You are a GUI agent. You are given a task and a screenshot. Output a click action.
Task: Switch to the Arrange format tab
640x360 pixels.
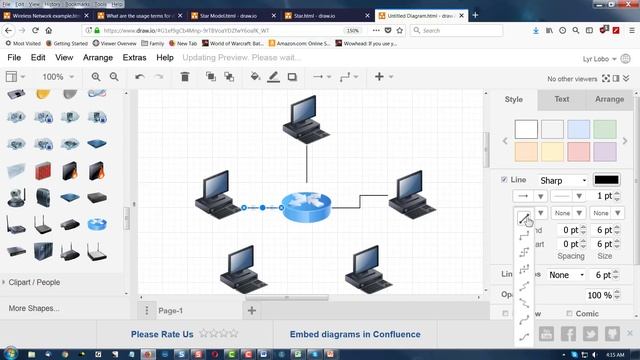(x=609, y=99)
